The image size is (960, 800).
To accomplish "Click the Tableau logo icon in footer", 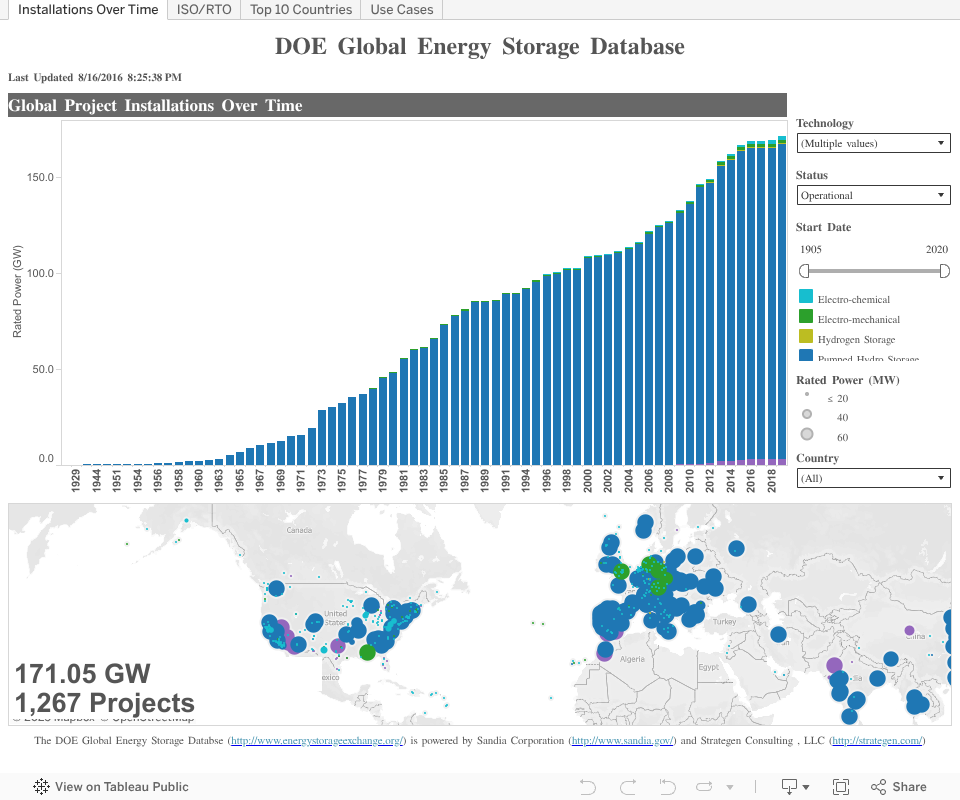I will coord(42,787).
